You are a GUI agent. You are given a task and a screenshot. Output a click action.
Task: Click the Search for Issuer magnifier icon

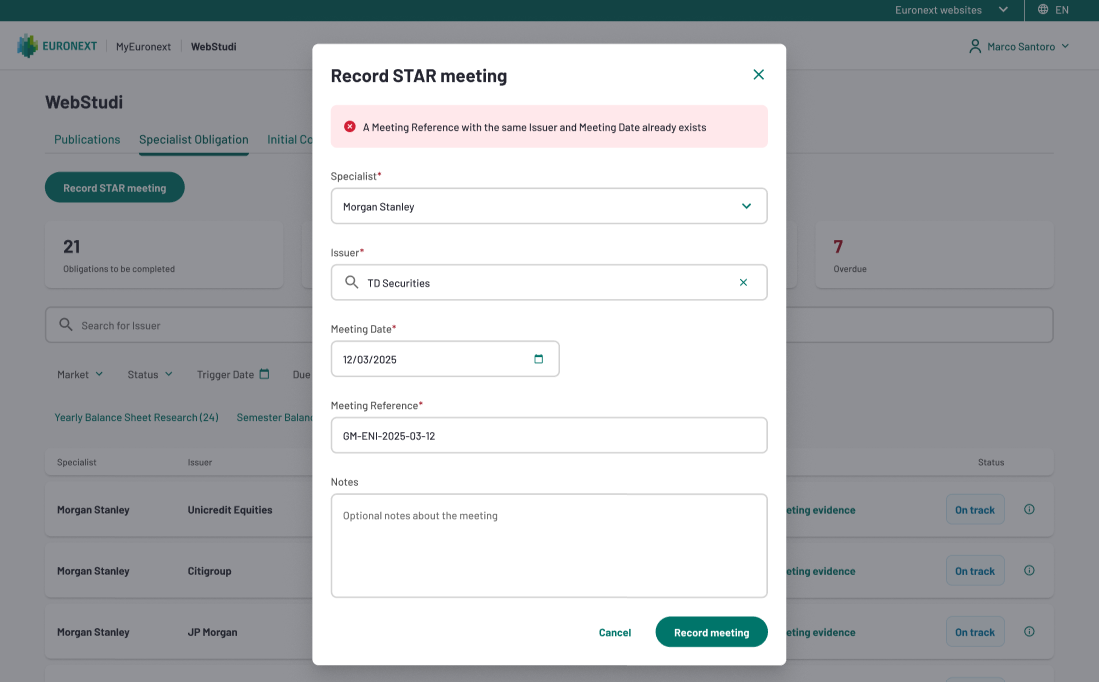(66, 325)
